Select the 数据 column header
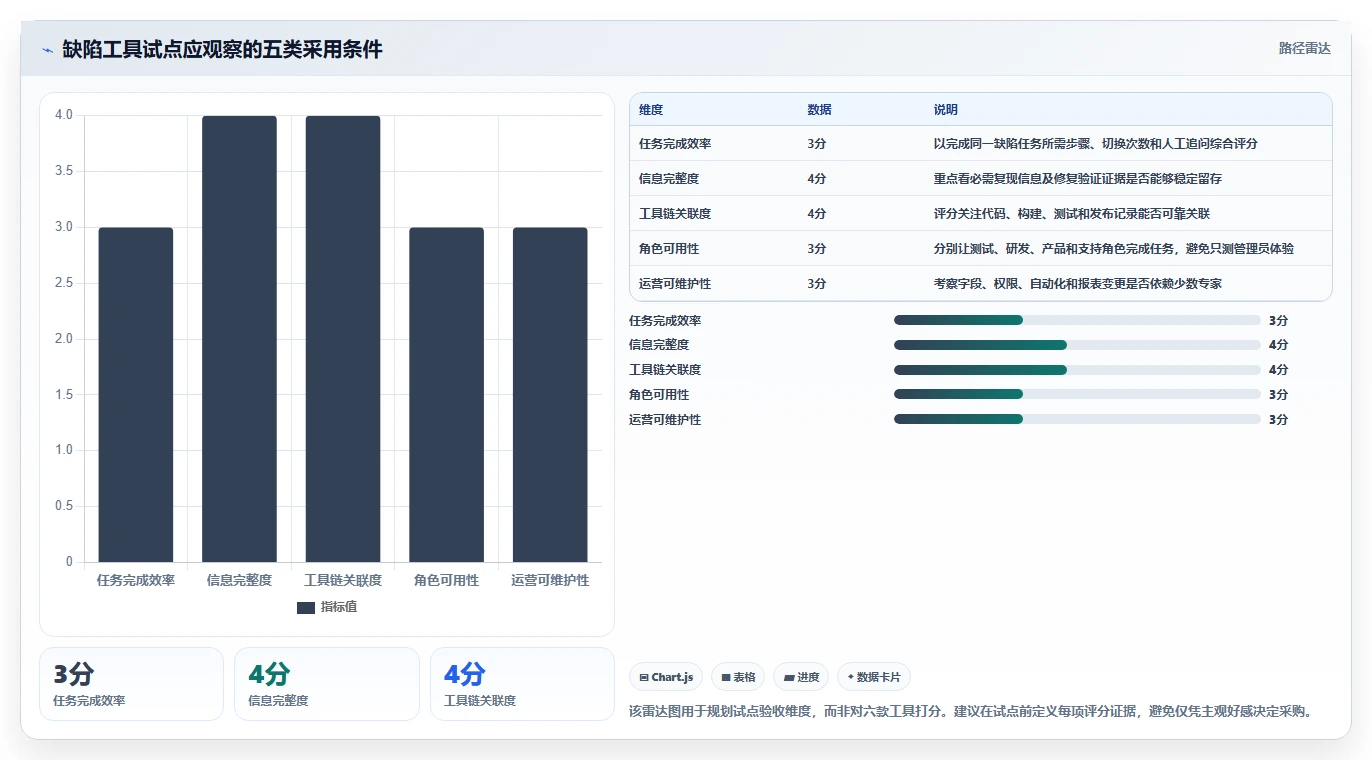1372x760 pixels. [819, 110]
